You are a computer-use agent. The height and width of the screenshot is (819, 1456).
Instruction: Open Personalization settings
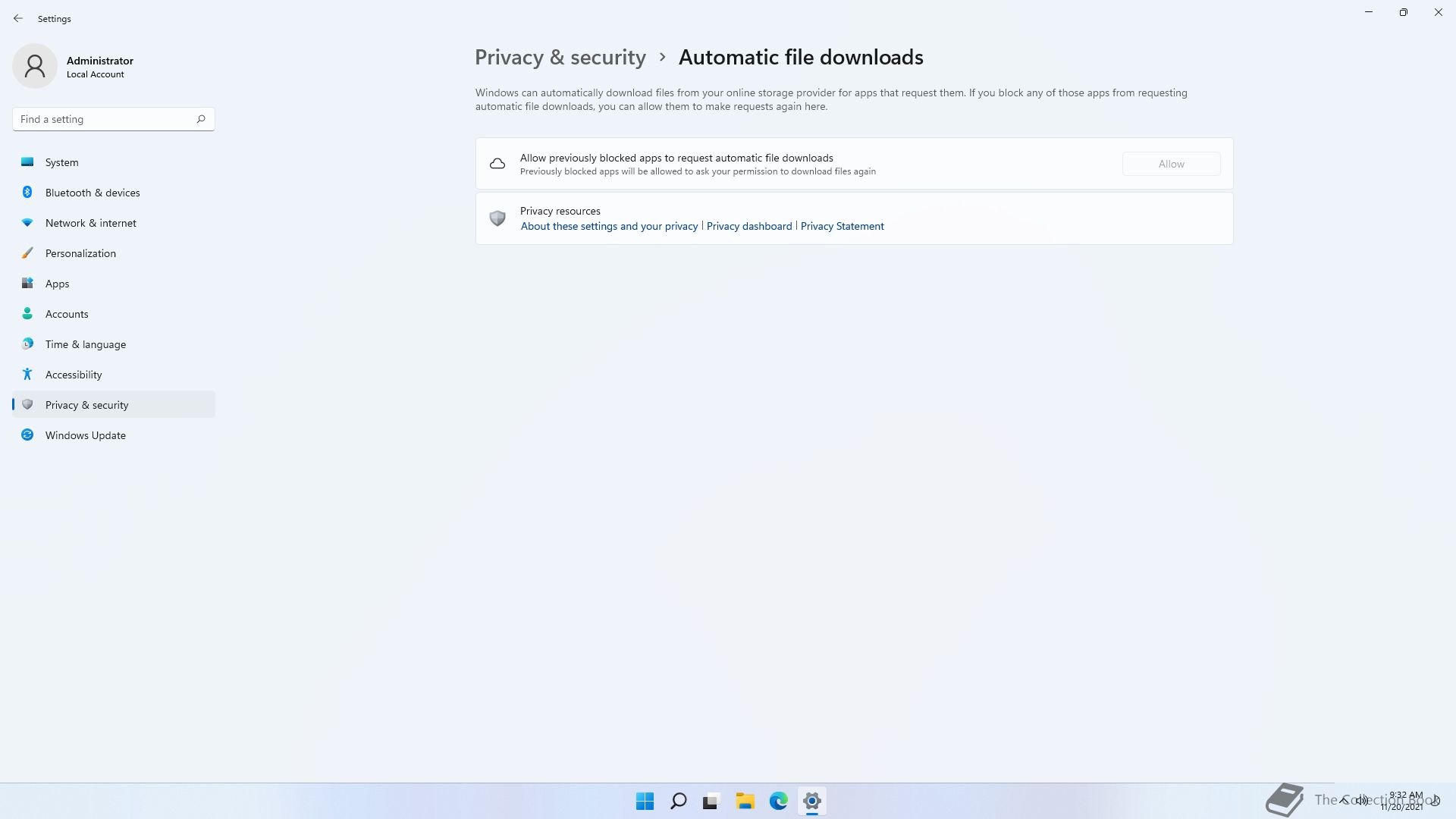coord(114,253)
